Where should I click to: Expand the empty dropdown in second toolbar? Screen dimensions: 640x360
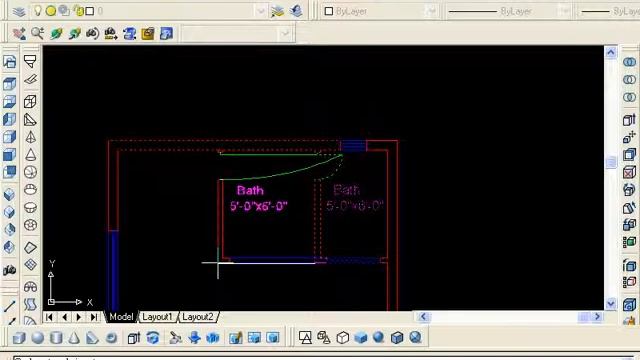coord(285,33)
